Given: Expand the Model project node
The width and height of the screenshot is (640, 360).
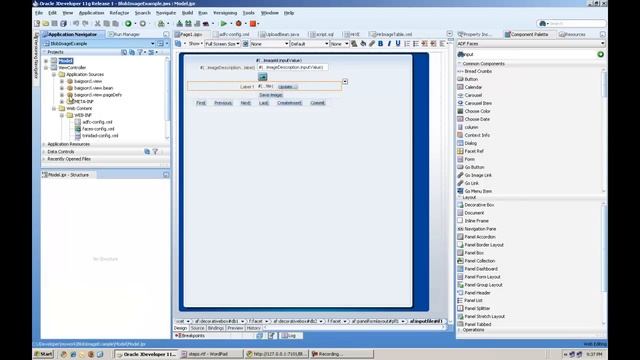Looking at the screenshot, I should pyautogui.click(x=46, y=61).
